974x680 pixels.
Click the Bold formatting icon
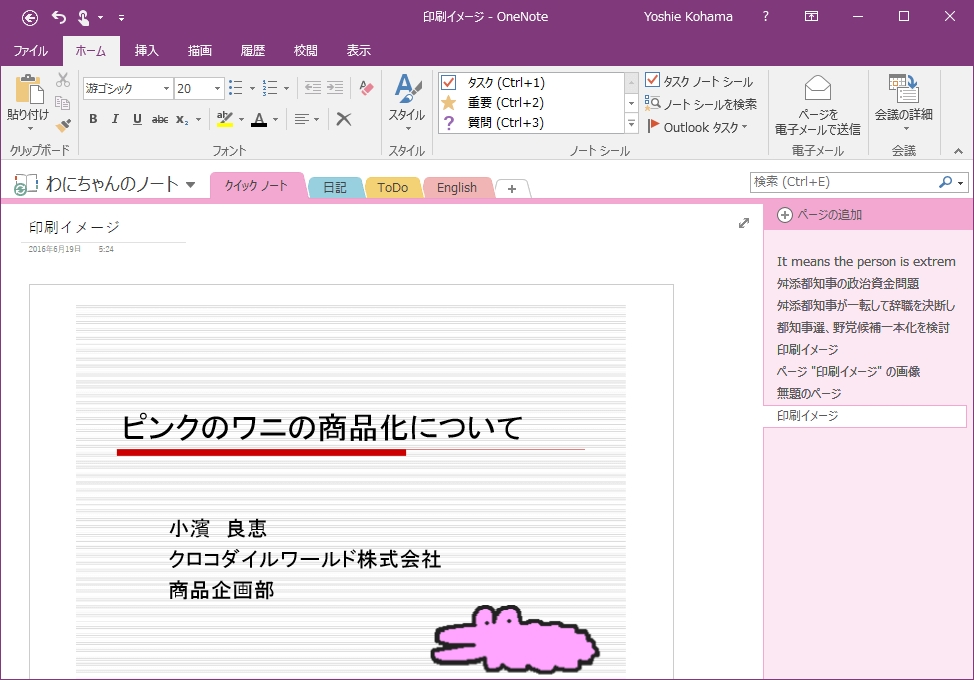coord(93,119)
